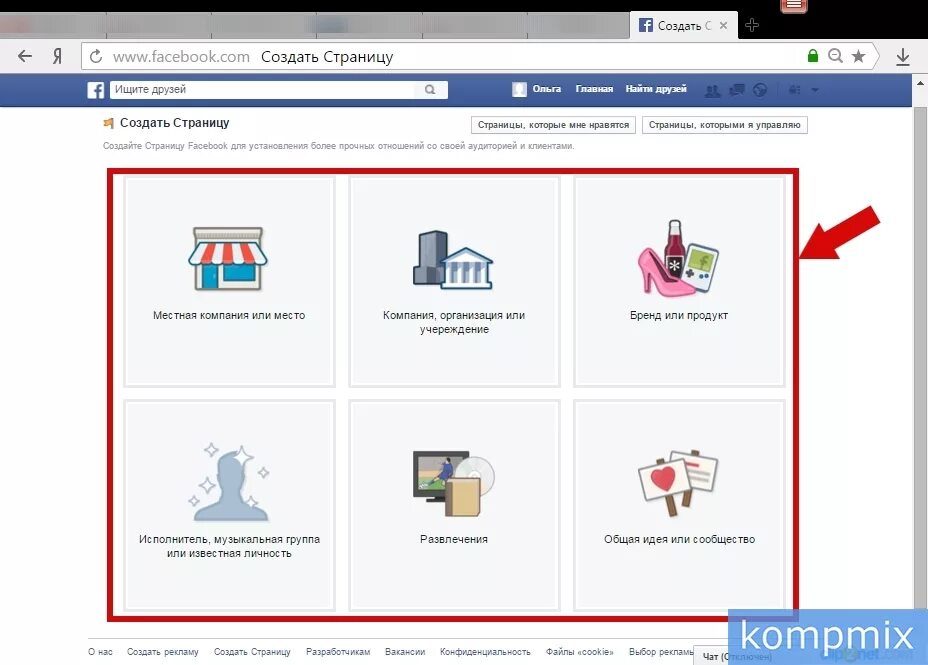Click Местная компания или место label
This screenshot has width=928, height=665.
[229, 315]
